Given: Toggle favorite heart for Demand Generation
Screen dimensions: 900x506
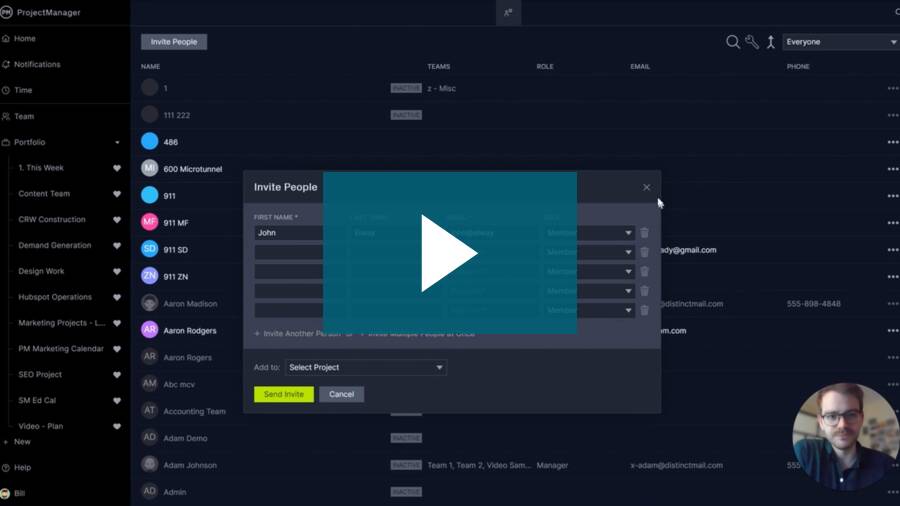Looking at the screenshot, I should pos(117,246).
